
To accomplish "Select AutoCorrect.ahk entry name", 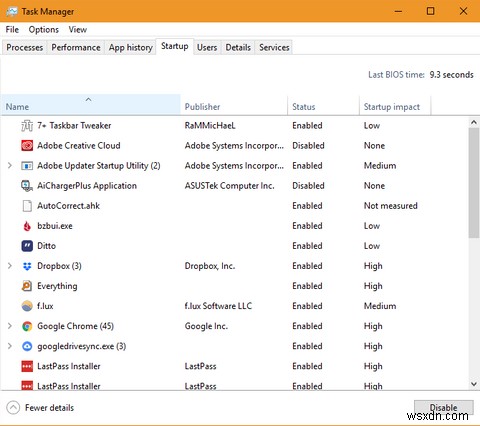I will tap(68, 206).
